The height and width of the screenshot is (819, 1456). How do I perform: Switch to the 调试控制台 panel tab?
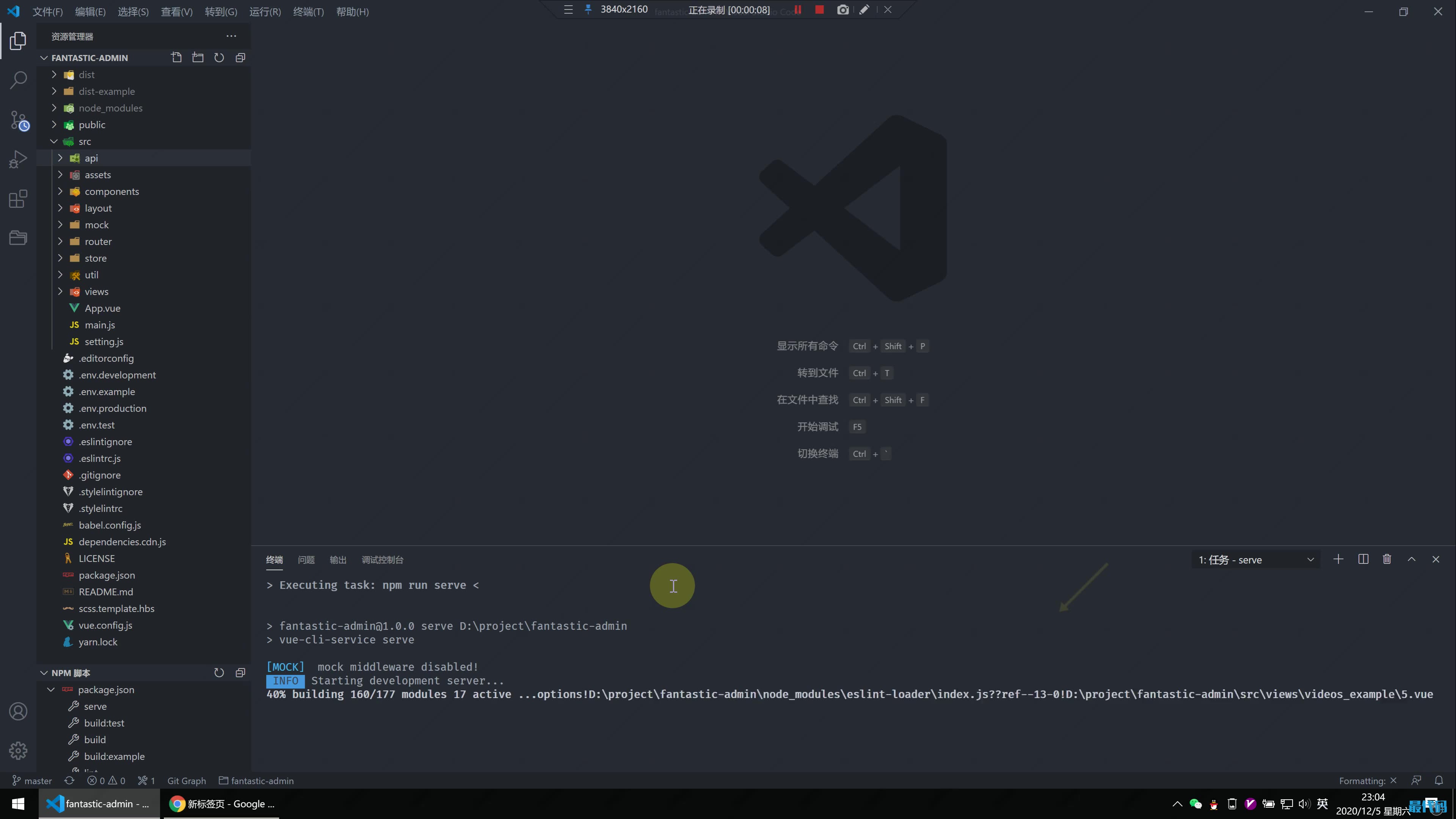[x=383, y=560]
